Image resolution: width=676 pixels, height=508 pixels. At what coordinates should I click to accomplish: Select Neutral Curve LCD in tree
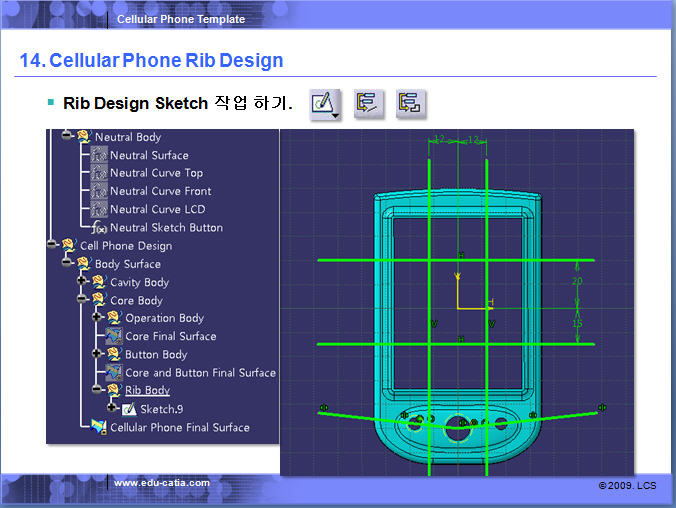pos(160,209)
